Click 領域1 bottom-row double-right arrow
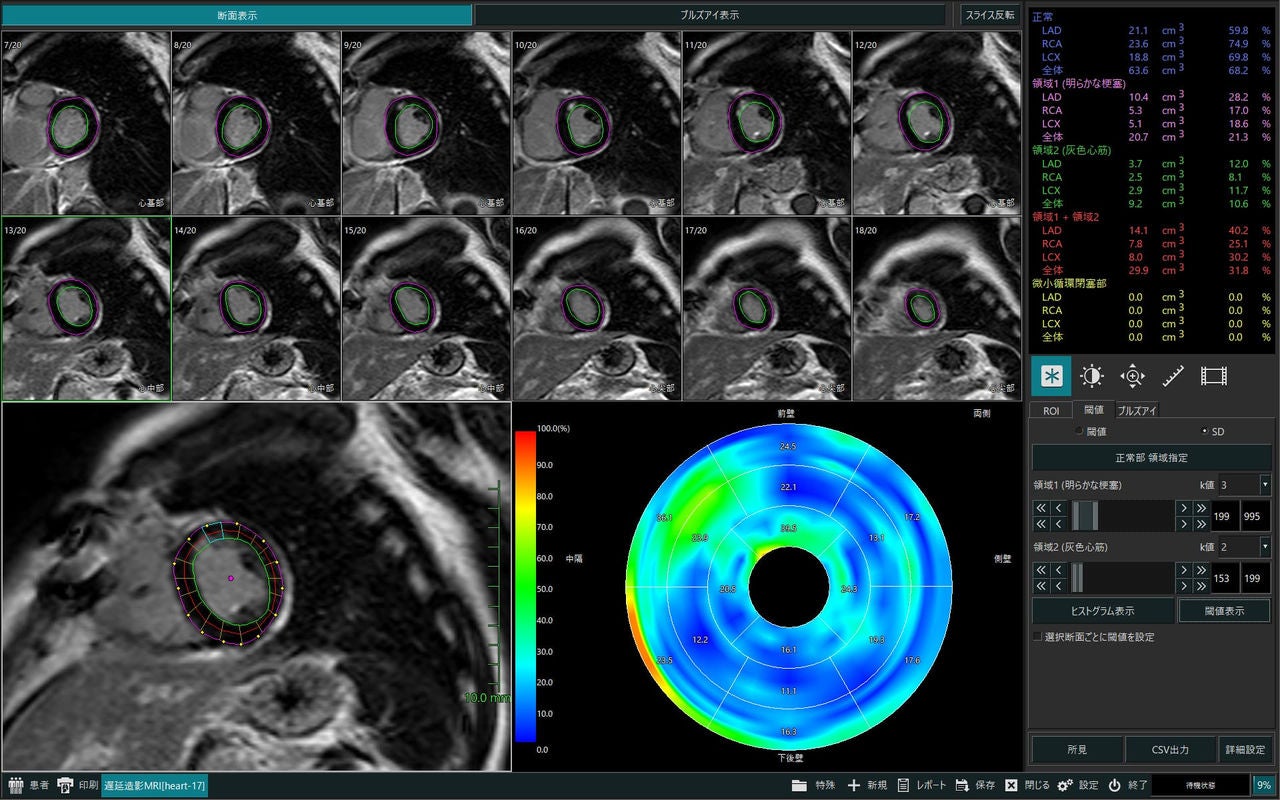The width and height of the screenshot is (1280, 800). click(1201, 524)
